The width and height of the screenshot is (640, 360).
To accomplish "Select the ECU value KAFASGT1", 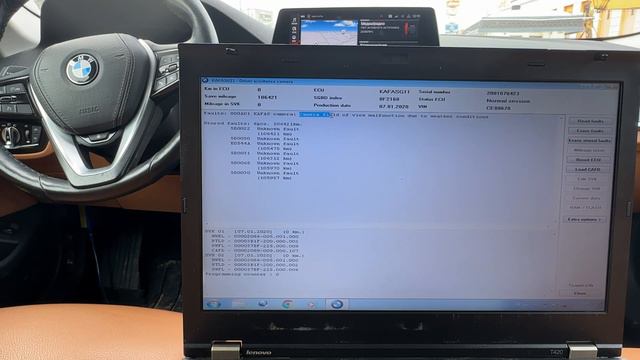I will [394, 92].
